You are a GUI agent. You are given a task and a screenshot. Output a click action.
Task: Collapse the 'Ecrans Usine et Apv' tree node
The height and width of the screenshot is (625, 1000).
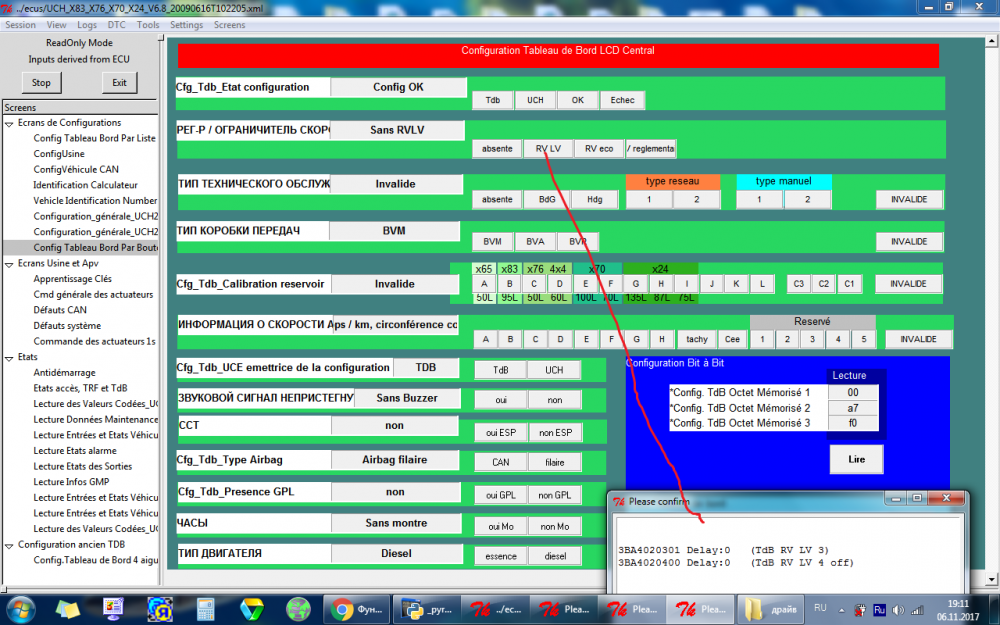click(x=10, y=264)
